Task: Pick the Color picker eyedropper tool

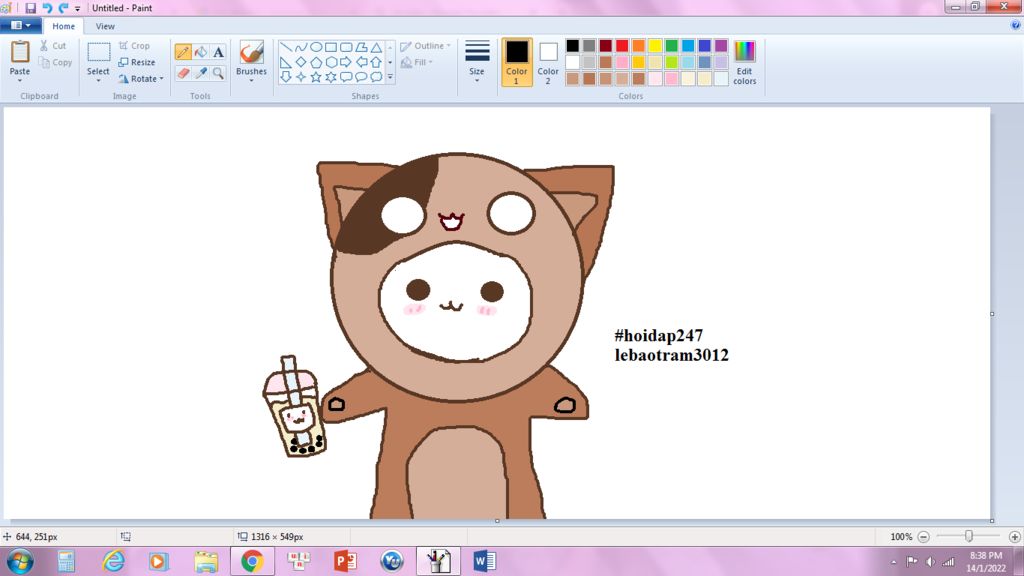Action: point(201,73)
